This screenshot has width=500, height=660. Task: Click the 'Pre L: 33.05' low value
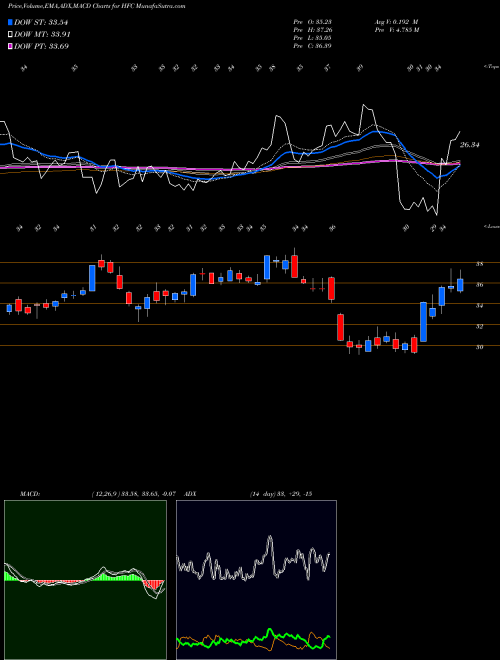tap(313, 38)
